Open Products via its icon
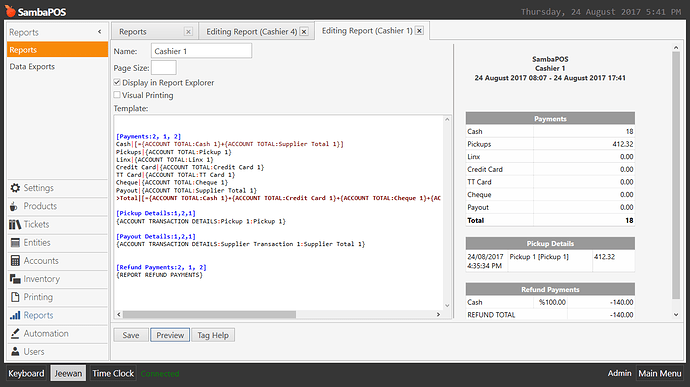 tap(15, 206)
